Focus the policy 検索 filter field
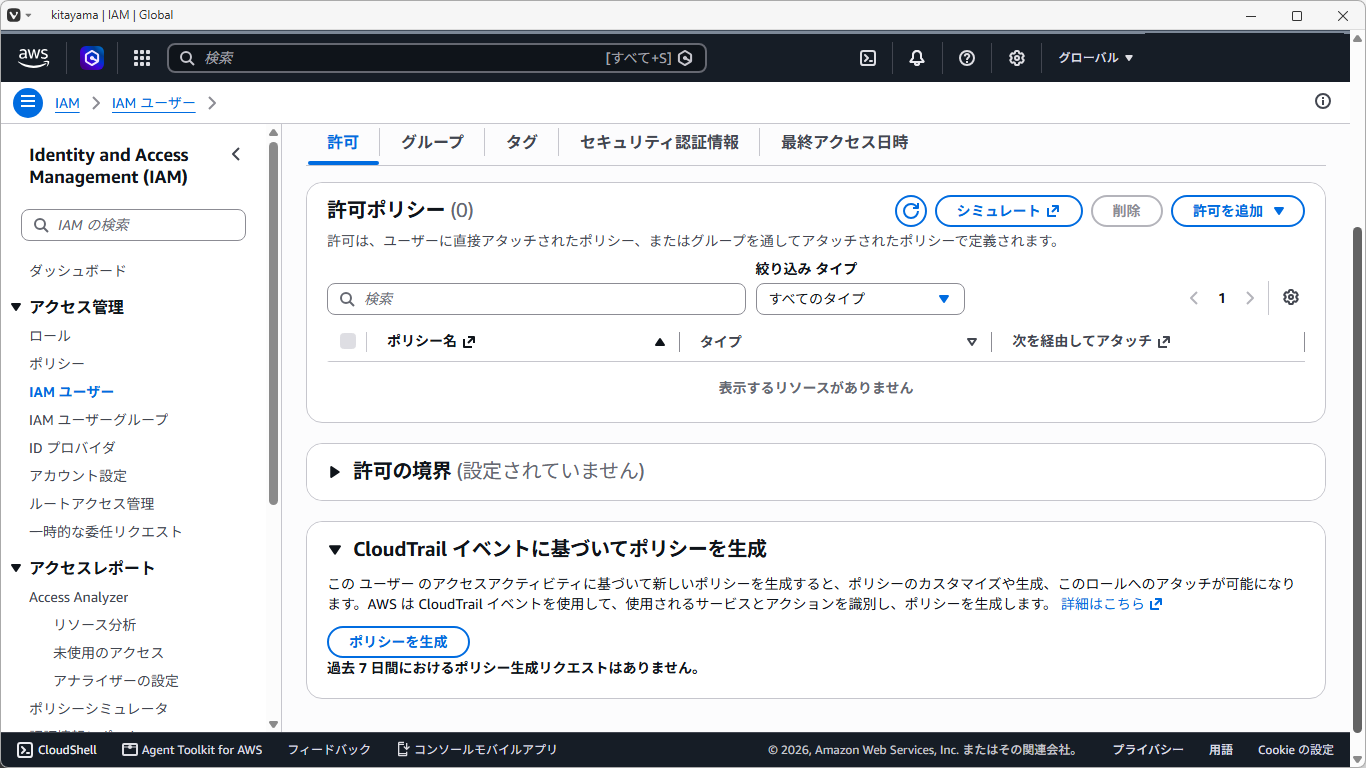The height and width of the screenshot is (768, 1366). click(x=536, y=299)
